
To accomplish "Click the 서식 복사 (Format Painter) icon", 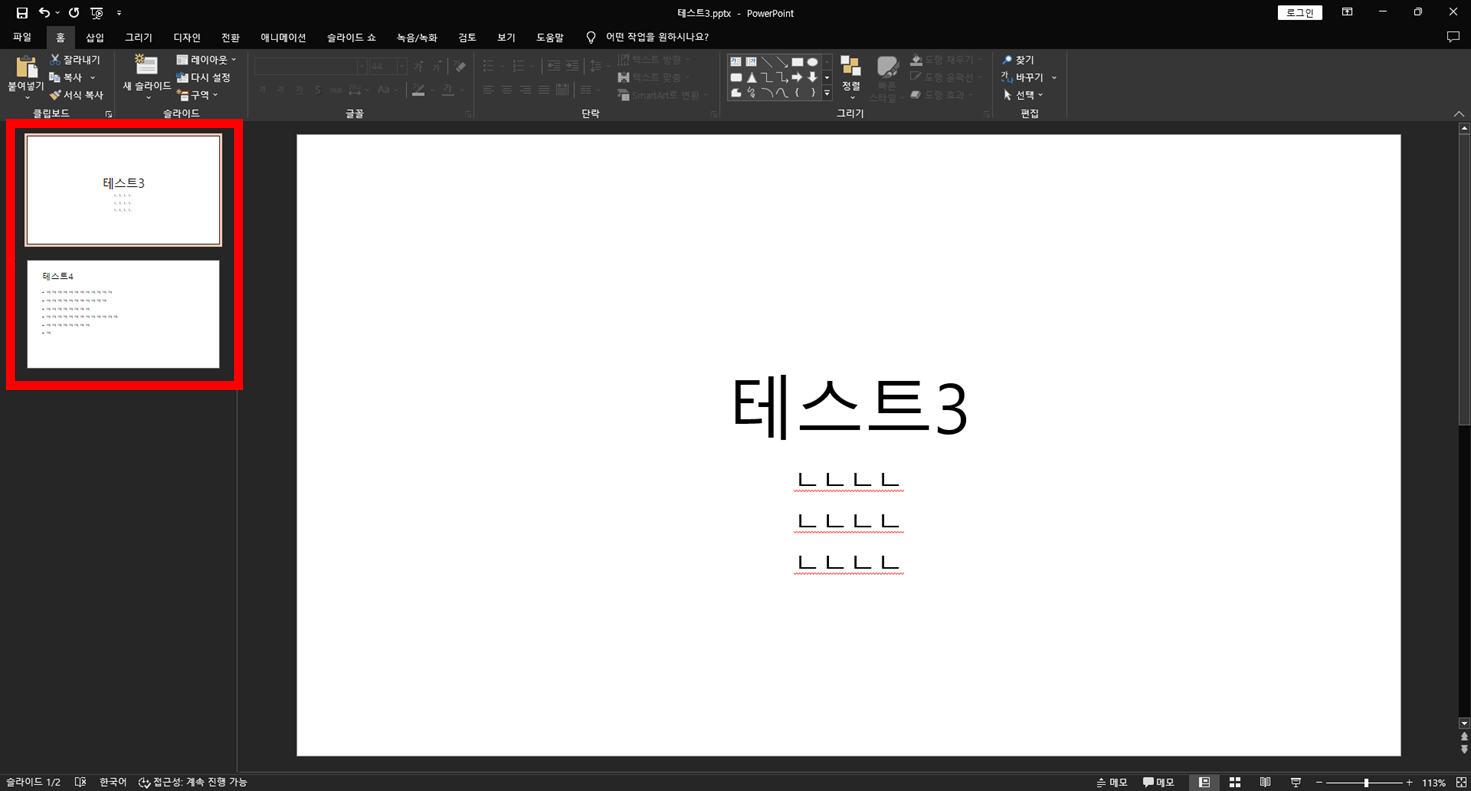I will (55, 95).
